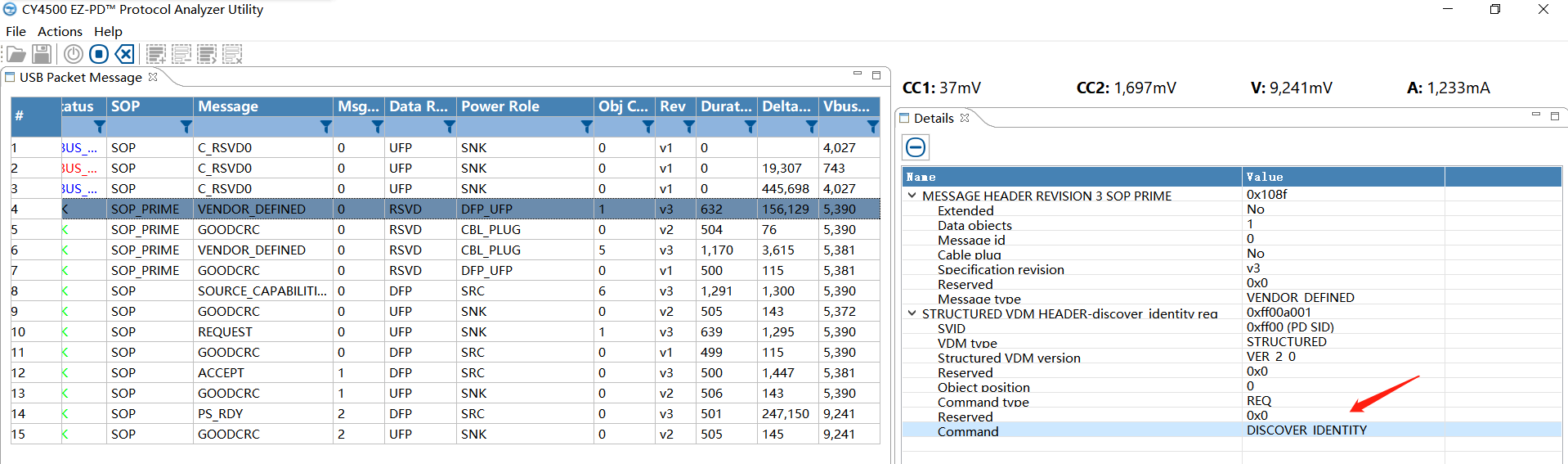This screenshot has width=1568, height=464.
Task: Click the Rev column header
Action: (x=675, y=106)
